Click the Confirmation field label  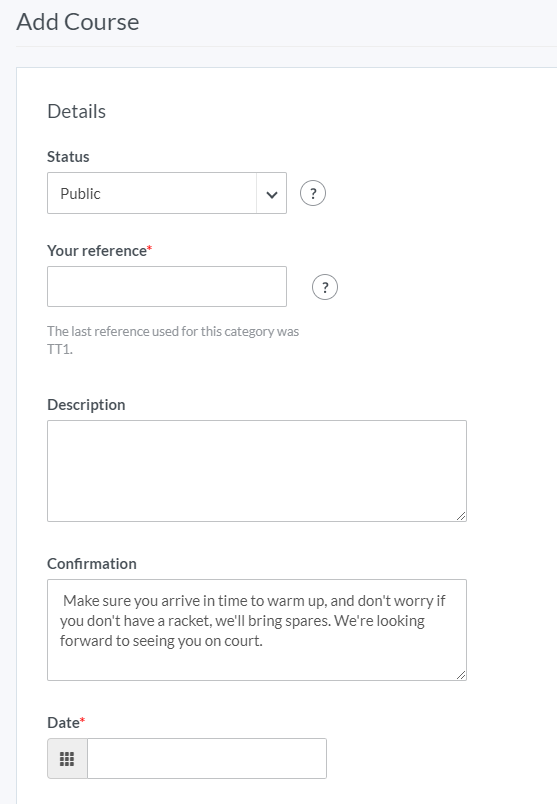(x=92, y=564)
